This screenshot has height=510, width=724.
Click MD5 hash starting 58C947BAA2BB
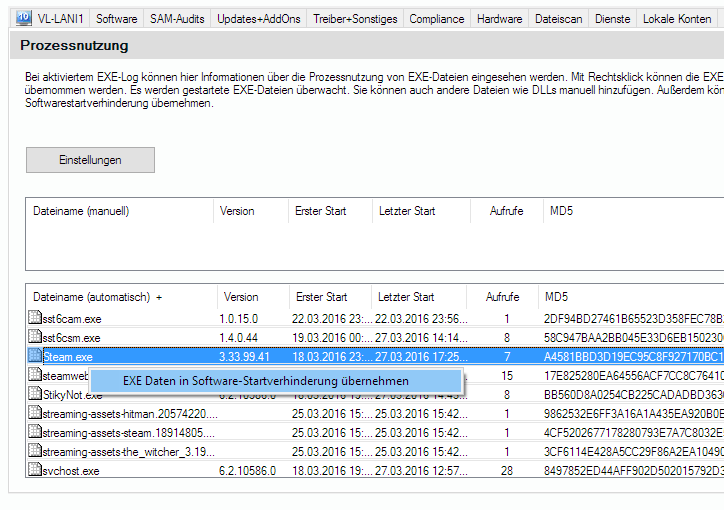[x=634, y=338]
